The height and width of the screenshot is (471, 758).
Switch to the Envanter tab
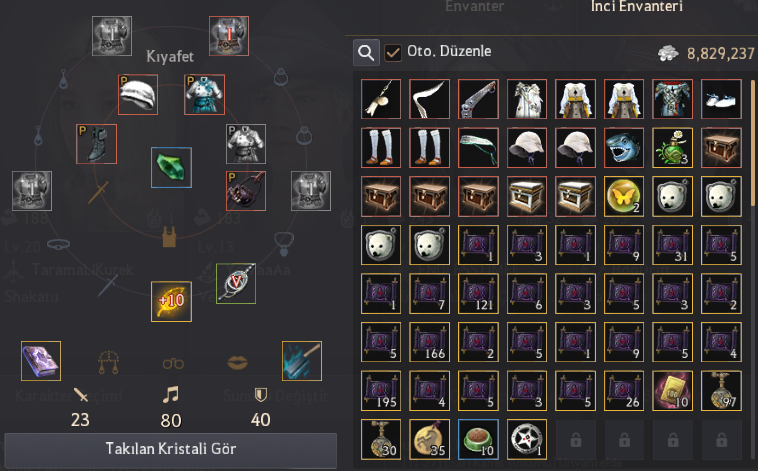click(x=474, y=6)
